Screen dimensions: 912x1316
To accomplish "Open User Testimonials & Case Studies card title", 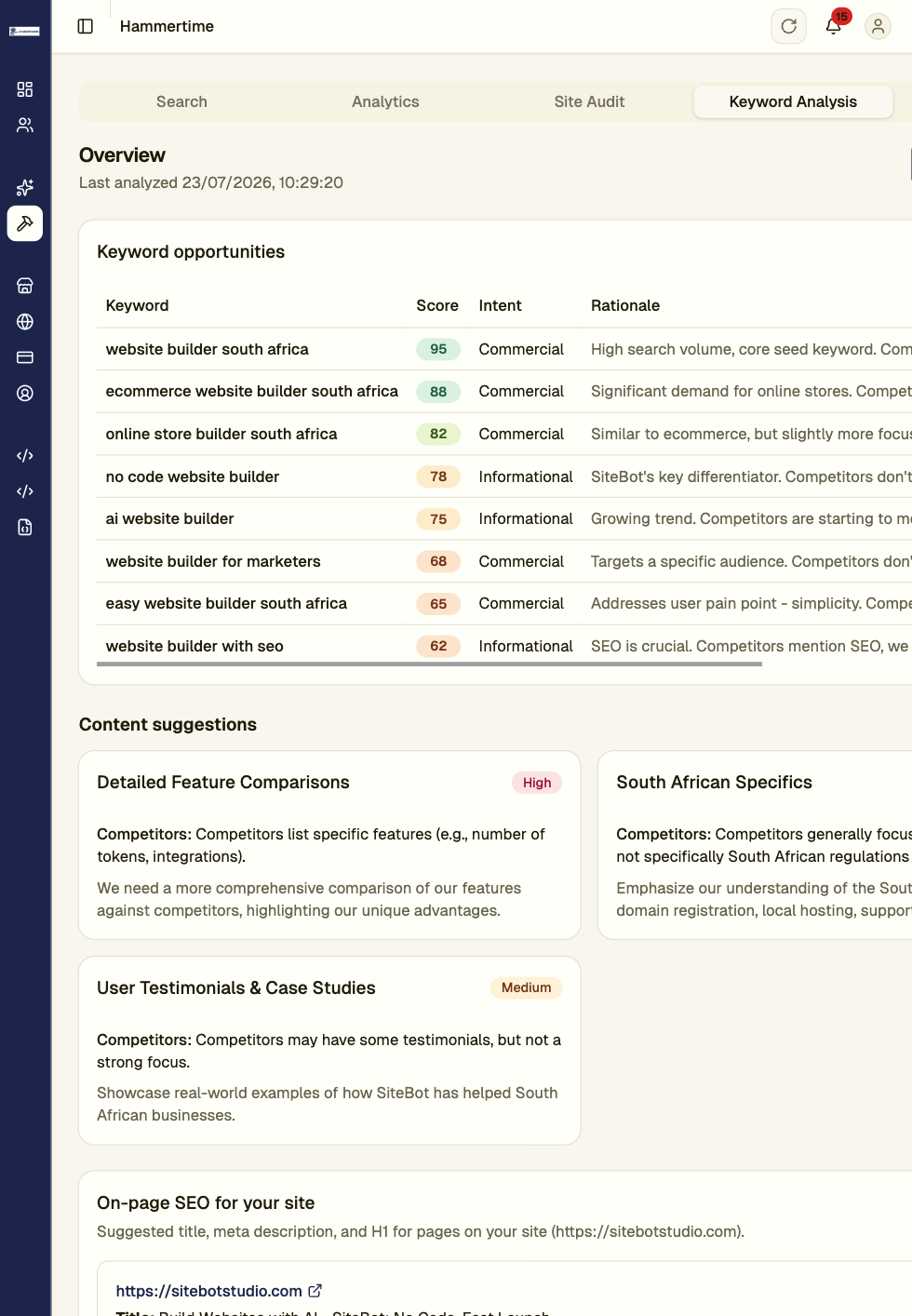I will tap(236, 988).
